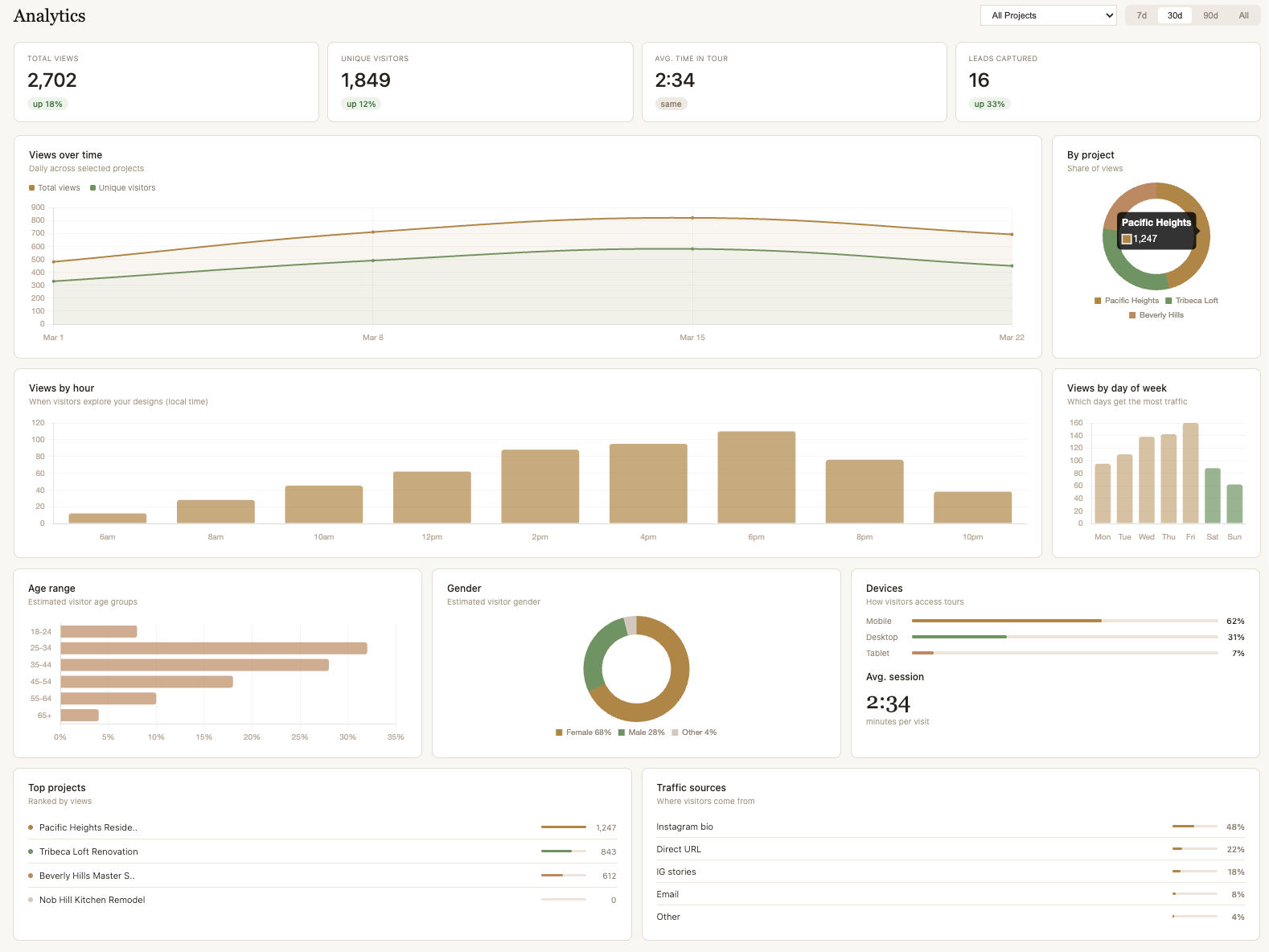
Task: Click the Unique Visitors 1,849 card
Action: coord(480,82)
